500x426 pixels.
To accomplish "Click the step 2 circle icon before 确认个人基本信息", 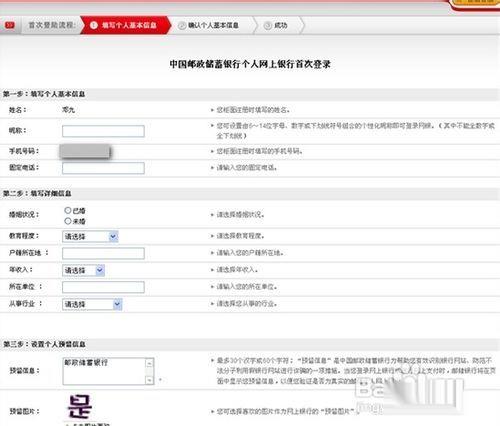I will 182,25.
